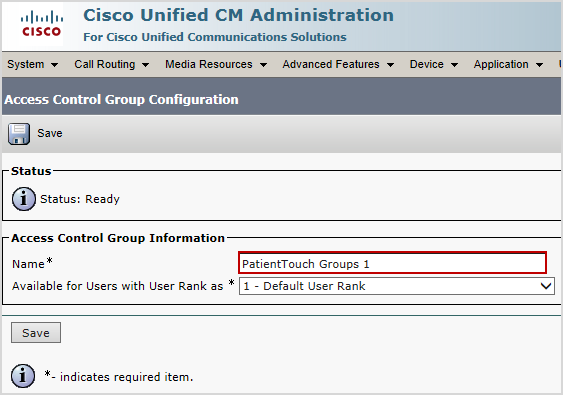The height and width of the screenshot is (395, 563).
Task: Click the Status info icon
Action: coord(24,199)
